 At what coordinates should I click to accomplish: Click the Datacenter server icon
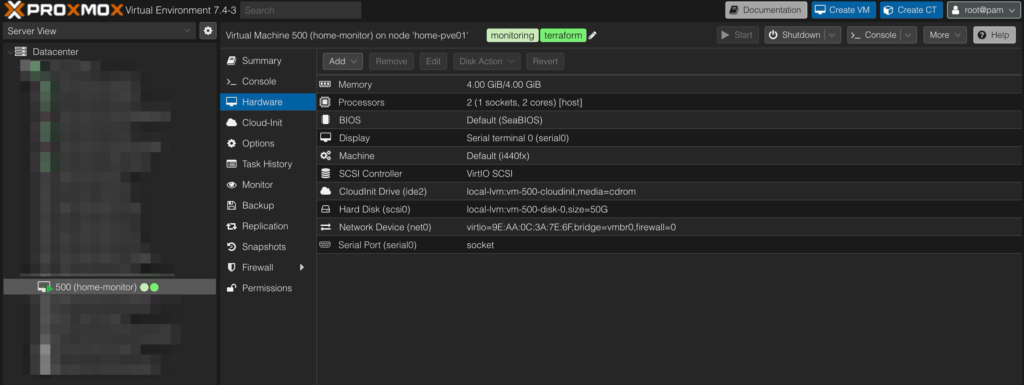point(20,52)
